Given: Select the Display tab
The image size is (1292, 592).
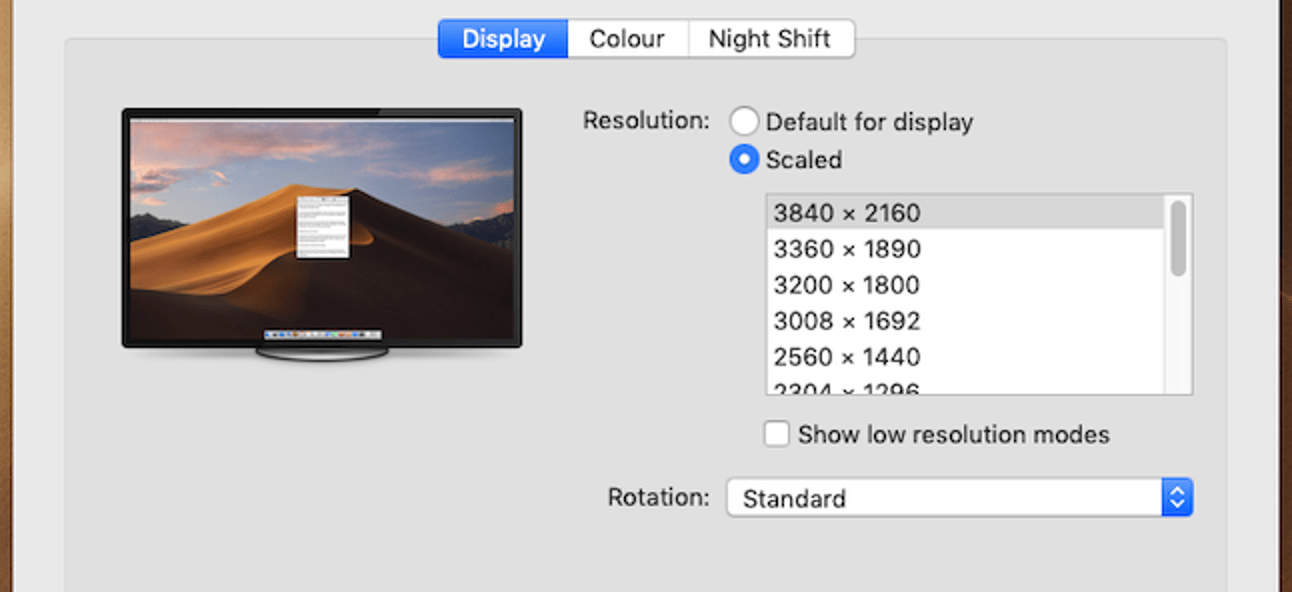Looking at the screenshot, I should click(x=502, y=38).
